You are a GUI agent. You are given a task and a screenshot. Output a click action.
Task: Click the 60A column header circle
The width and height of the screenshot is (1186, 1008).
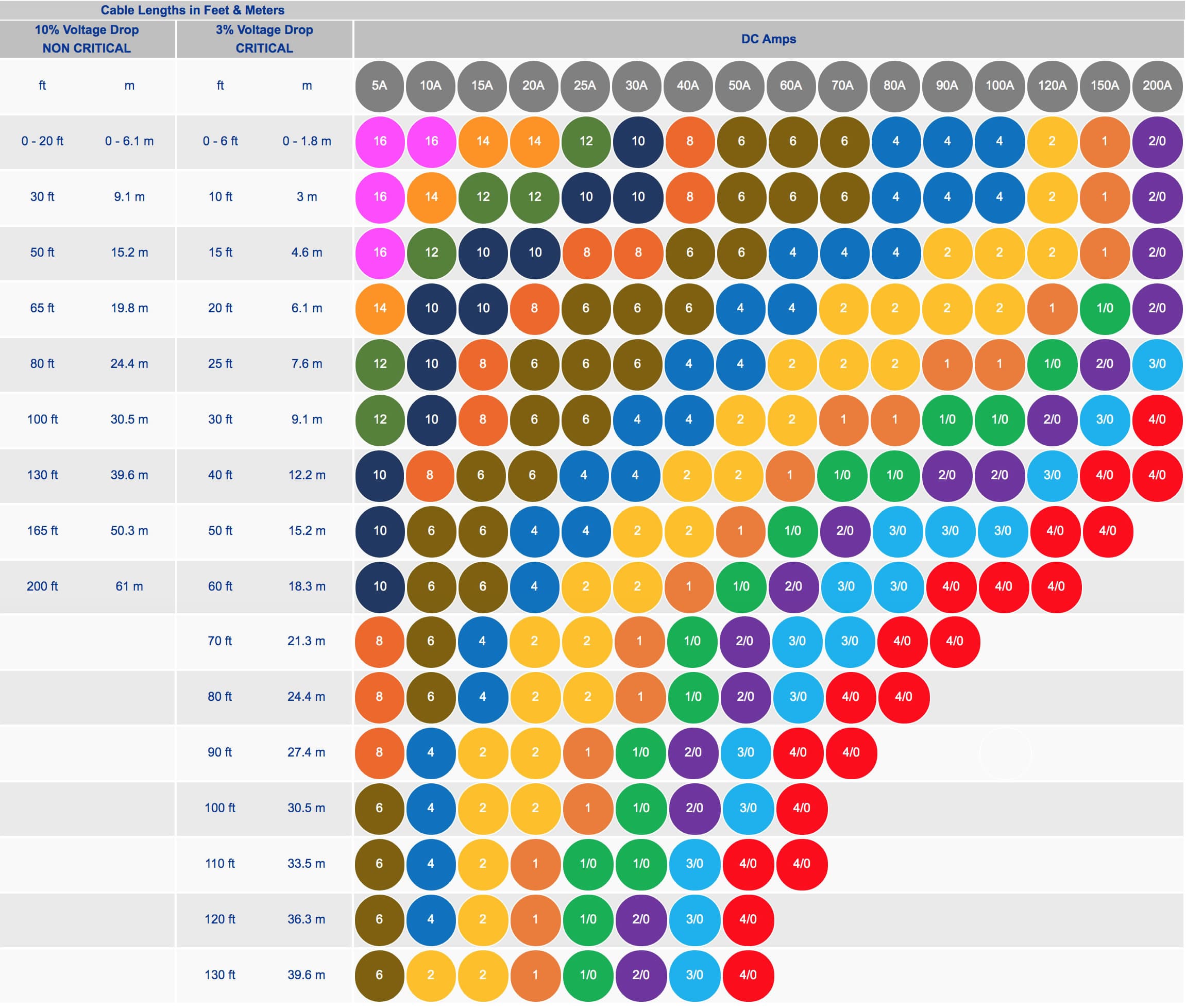pos(791,86)
